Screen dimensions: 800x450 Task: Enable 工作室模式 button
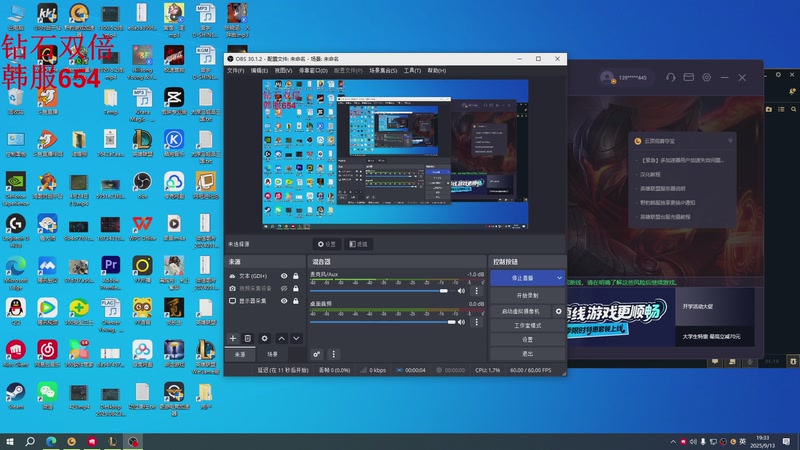tap(528, 326)
